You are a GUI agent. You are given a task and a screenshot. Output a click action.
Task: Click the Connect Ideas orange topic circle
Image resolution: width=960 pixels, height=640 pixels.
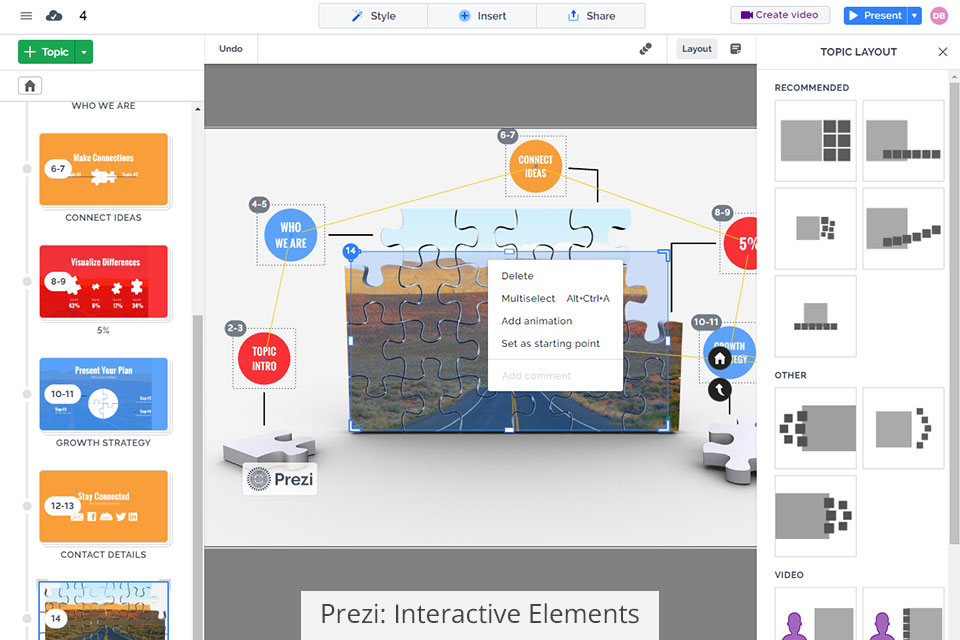[x=536, y=167]
